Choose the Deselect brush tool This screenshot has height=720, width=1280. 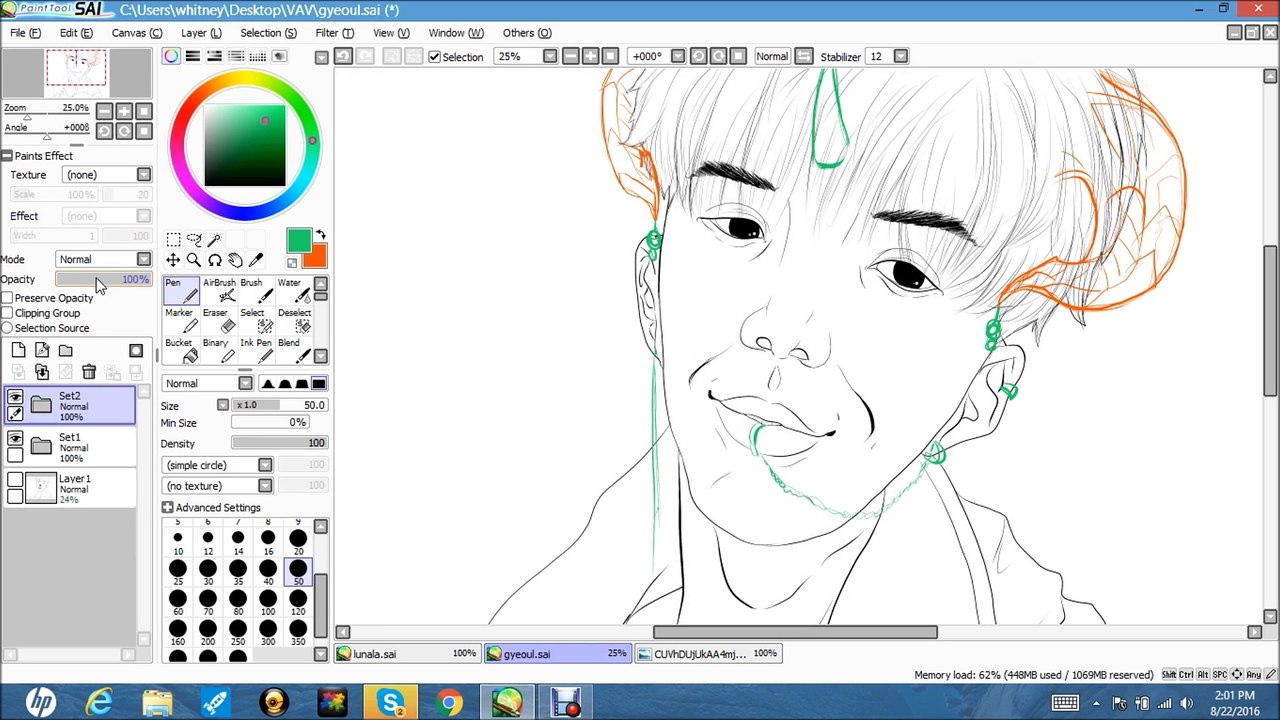coord(294,320)
